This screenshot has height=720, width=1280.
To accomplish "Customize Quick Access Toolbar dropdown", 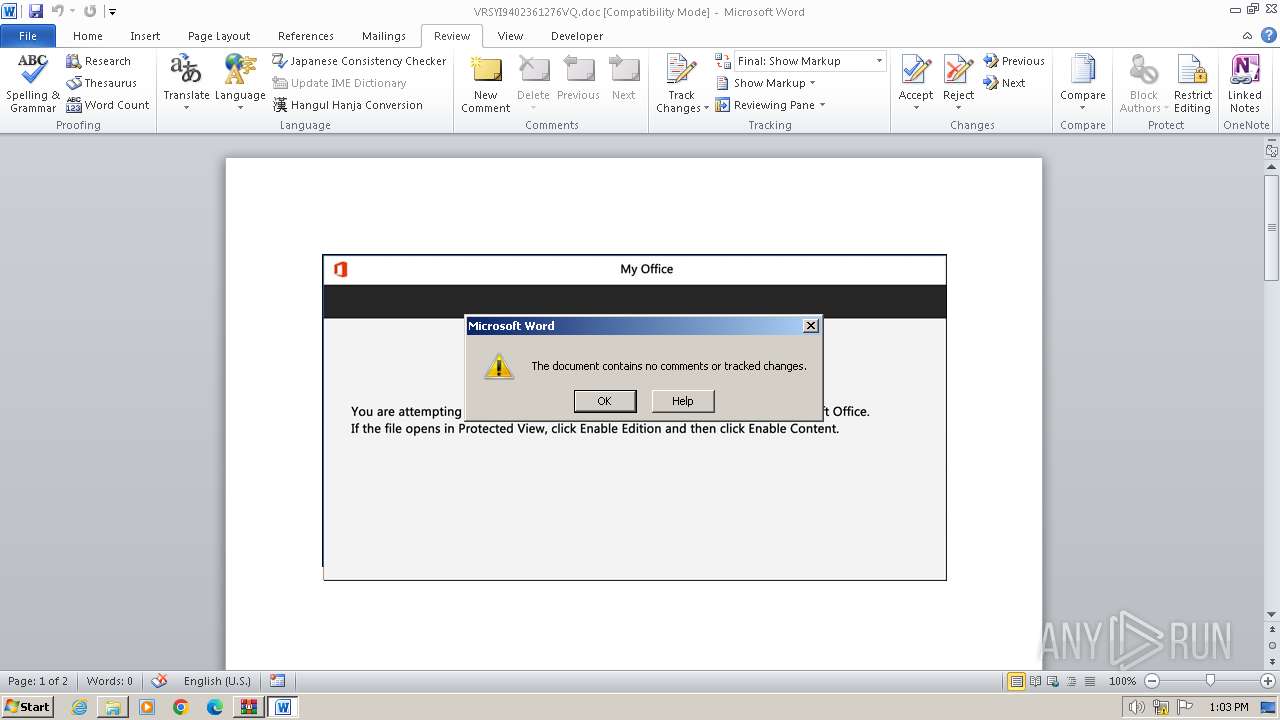I will (112, 12).
